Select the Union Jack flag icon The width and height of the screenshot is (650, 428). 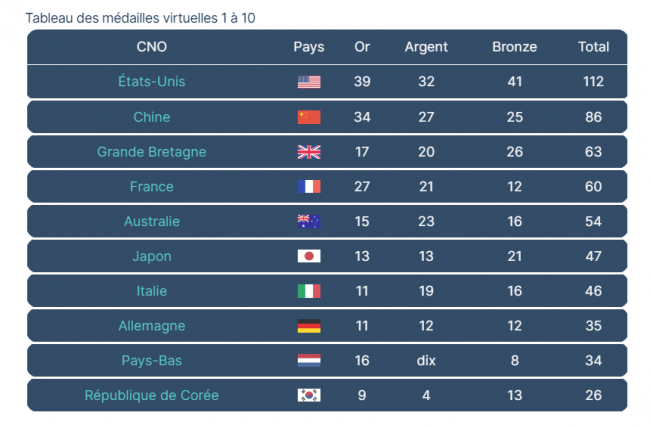[x=309, y=152]
